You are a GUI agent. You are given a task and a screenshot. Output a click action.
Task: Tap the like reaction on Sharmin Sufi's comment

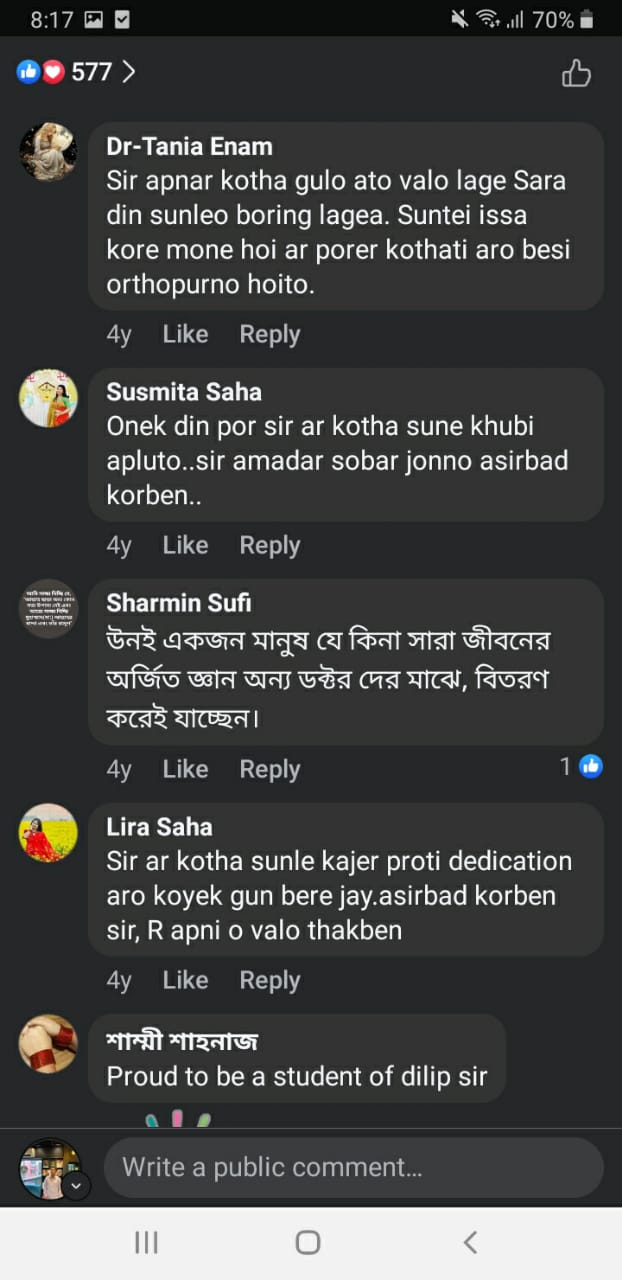point(591,767)
